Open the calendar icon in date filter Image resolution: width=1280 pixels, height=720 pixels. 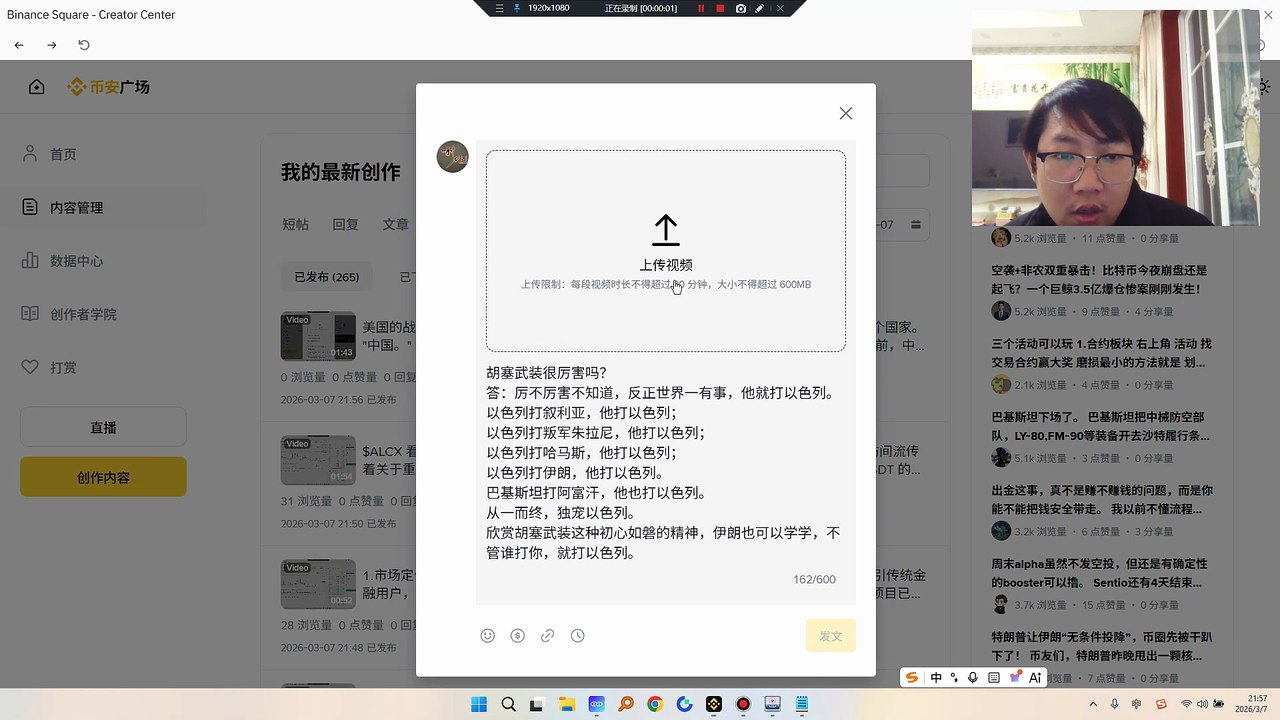(x=916, y=225)
